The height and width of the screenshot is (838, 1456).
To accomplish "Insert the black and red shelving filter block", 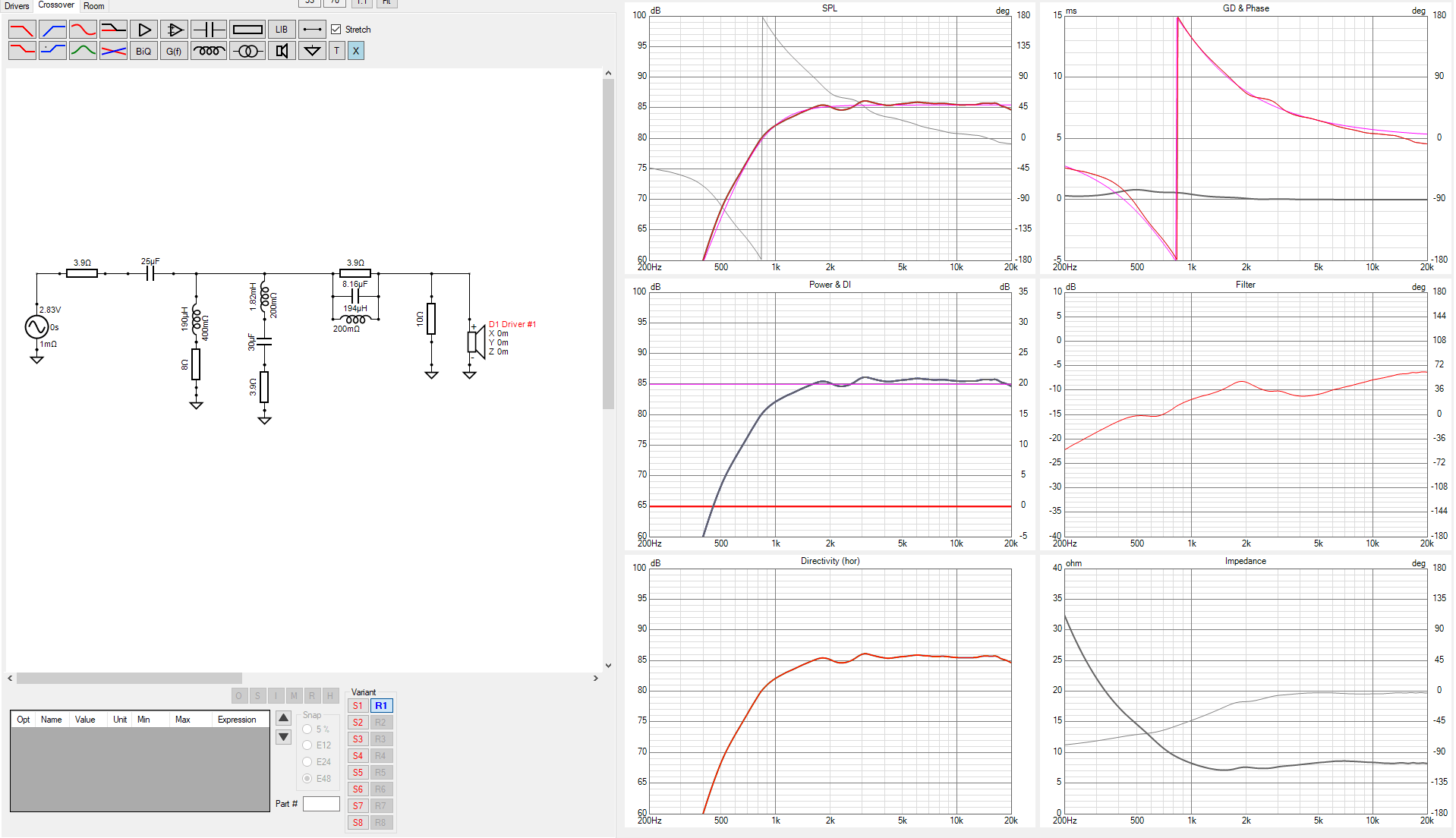I will pos(113,30).
